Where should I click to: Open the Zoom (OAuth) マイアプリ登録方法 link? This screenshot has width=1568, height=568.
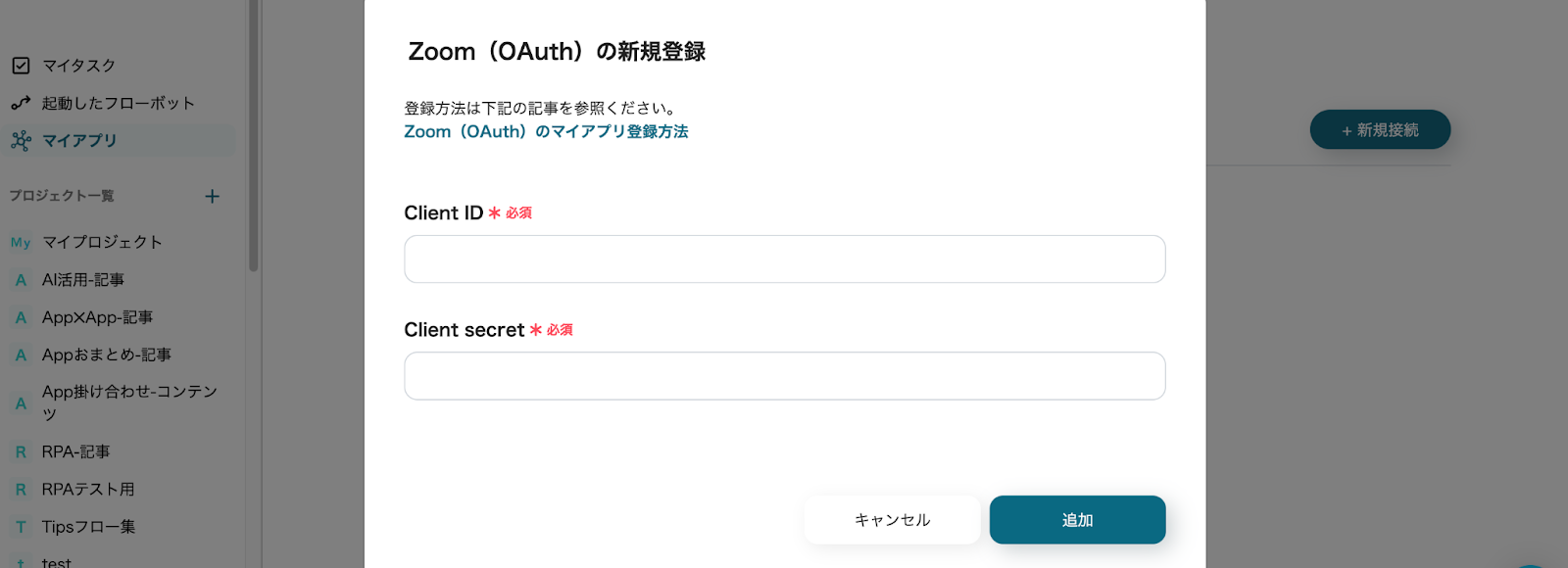(546, 131)
